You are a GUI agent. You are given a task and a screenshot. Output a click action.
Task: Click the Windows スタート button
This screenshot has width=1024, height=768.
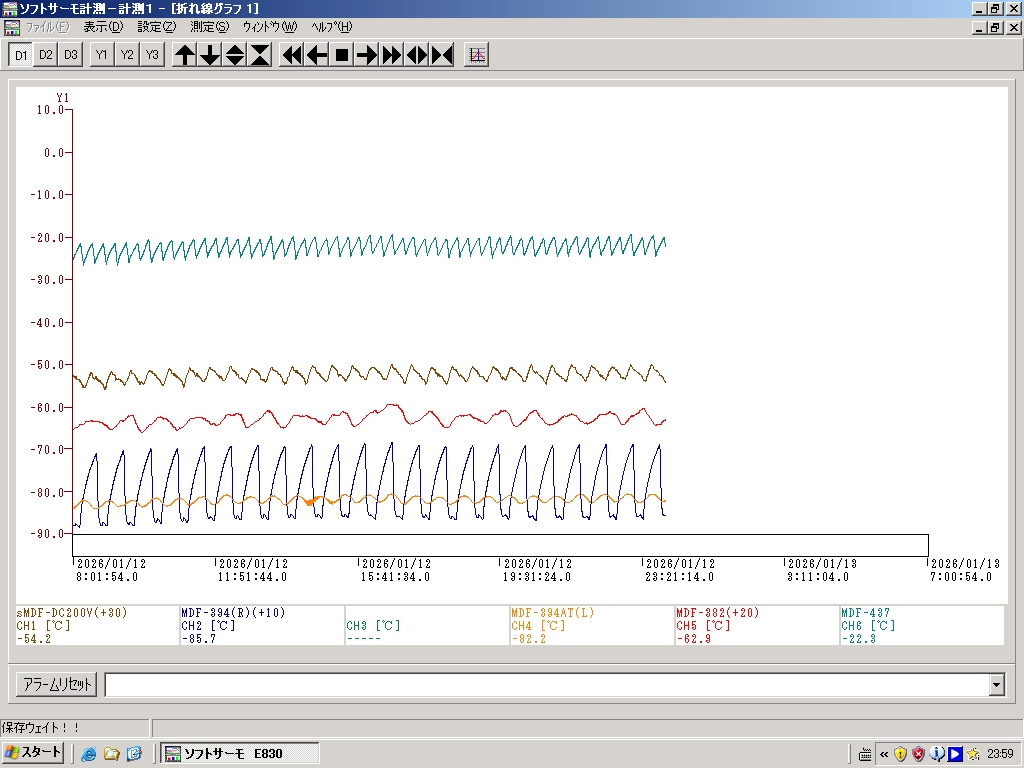(x=34, y=753)
